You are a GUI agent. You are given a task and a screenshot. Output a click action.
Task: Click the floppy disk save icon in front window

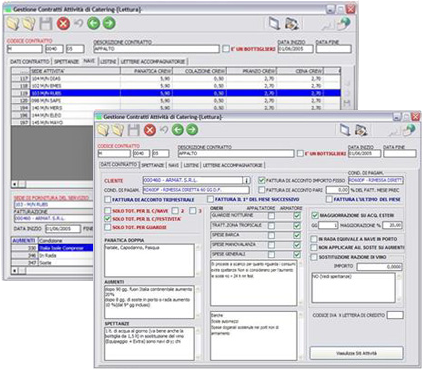tap(134, 130)
